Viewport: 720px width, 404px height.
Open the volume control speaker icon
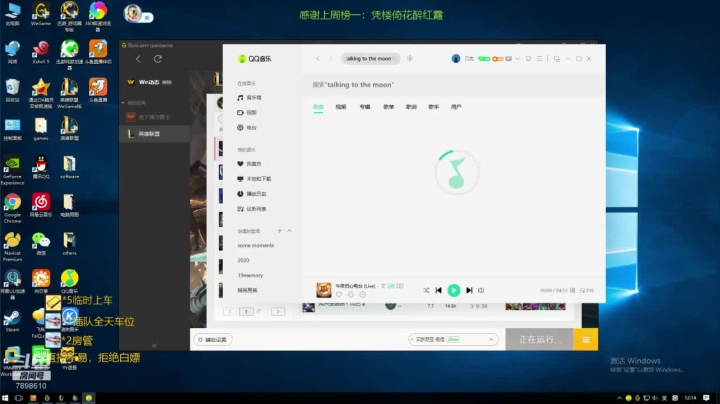pyautogui.click(x=481, y=290)
